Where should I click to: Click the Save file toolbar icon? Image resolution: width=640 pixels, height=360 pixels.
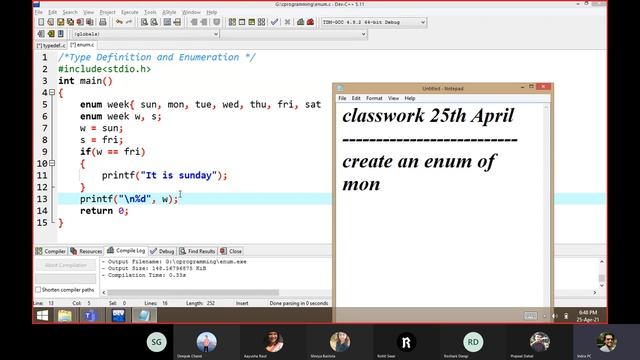pyautogui.click(x=60, y=22)
